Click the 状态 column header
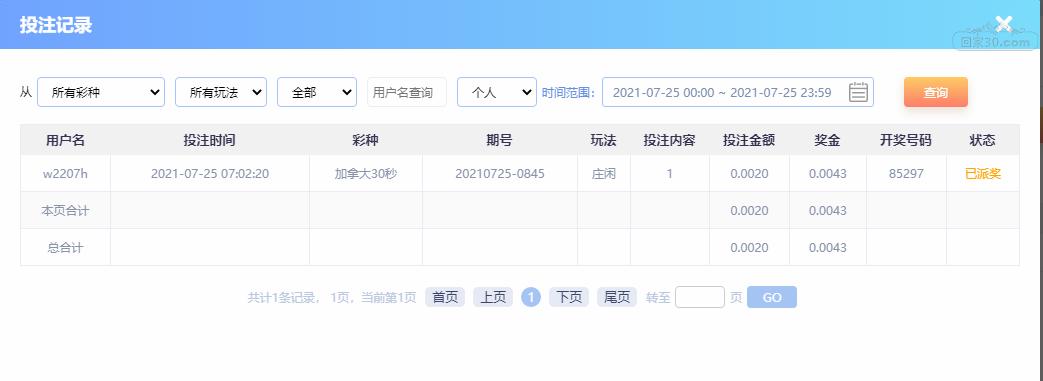 [x=982, y=140]
